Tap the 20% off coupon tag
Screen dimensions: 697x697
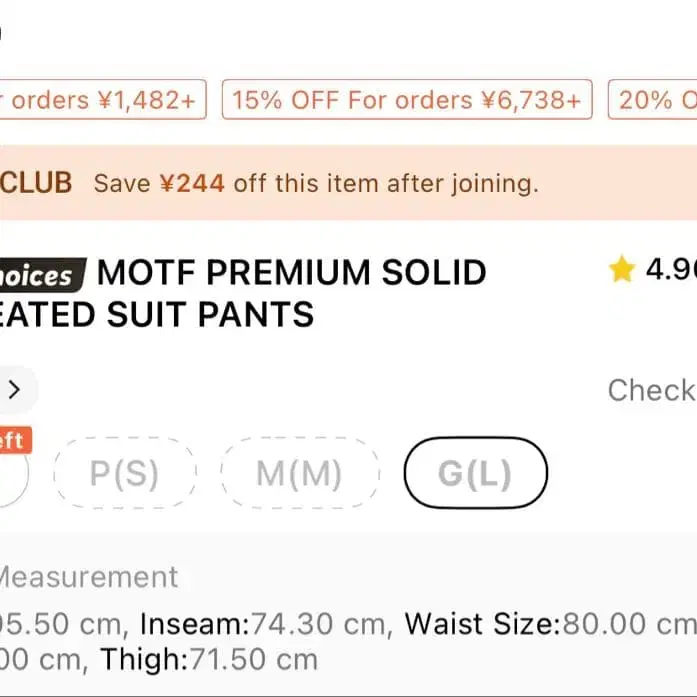point(657,100)
